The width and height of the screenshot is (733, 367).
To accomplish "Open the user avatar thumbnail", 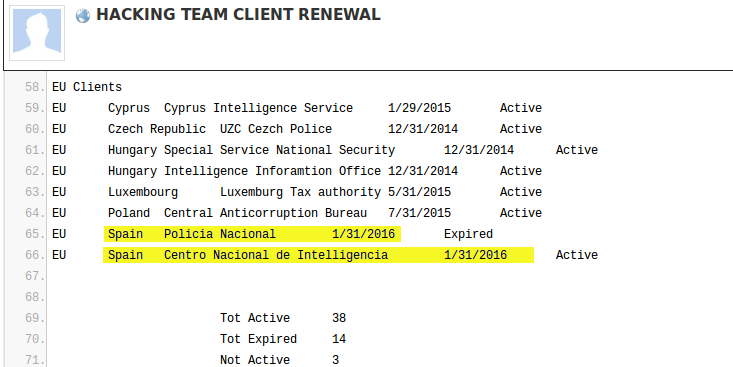I will tap(37, 33).
